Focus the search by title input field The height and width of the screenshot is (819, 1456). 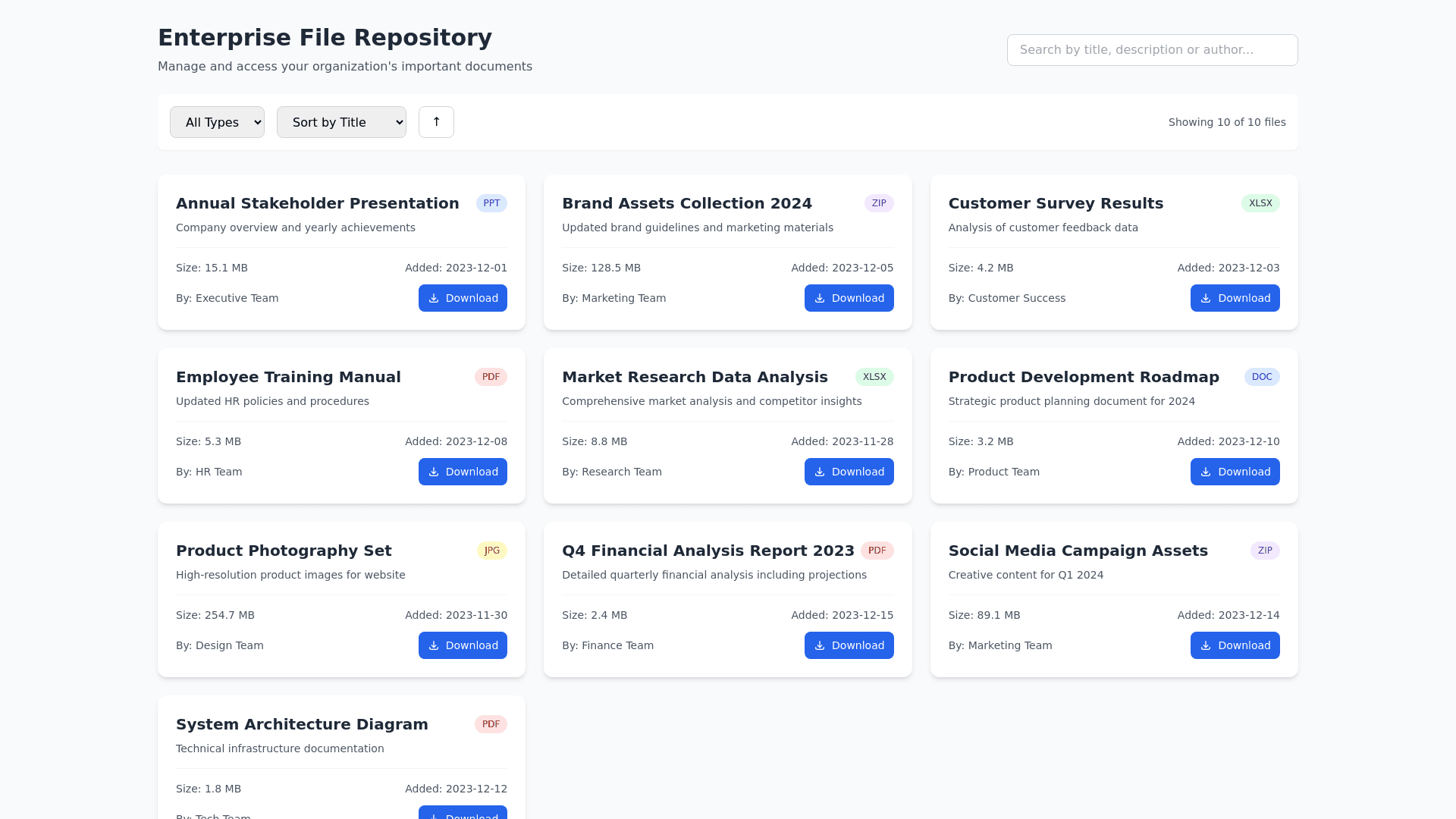click(1152, 50)
